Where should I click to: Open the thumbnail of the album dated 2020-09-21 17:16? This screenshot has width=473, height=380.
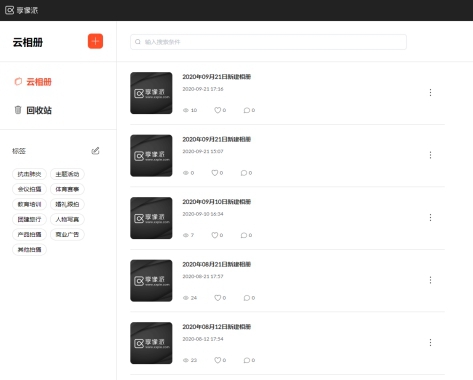[151, 93]
